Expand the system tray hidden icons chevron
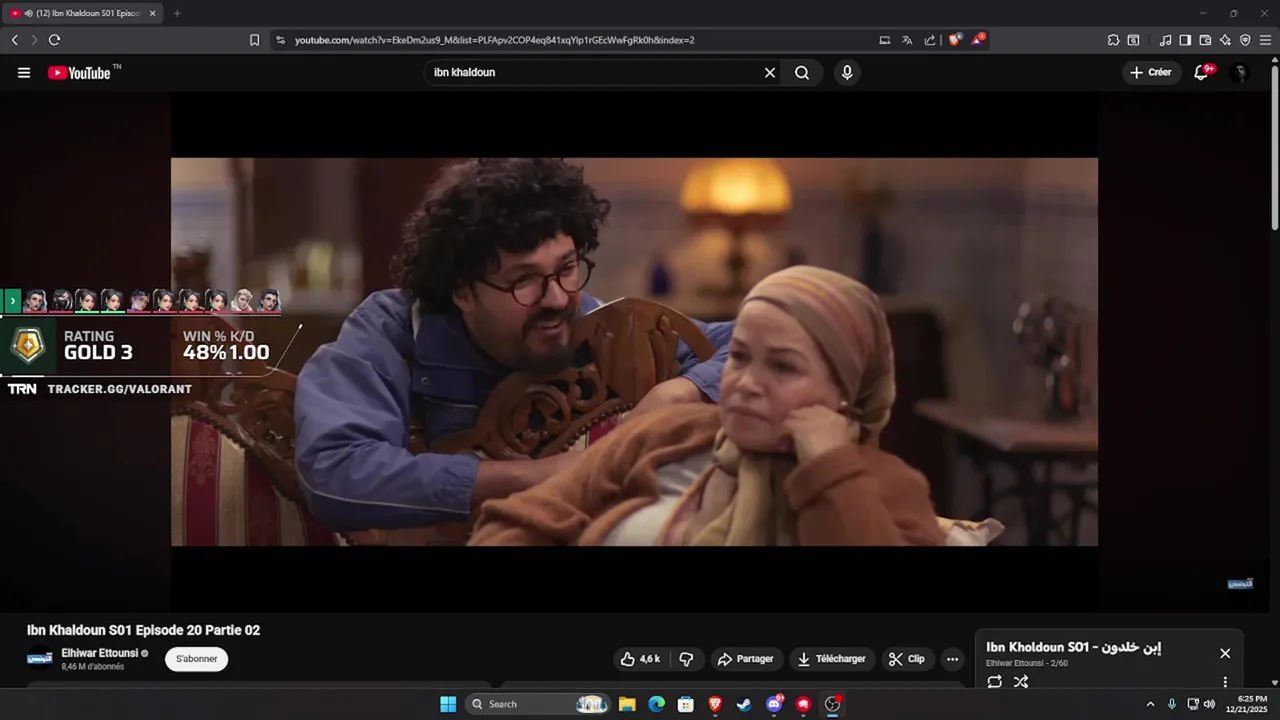Viewport: 1280px width, 720px height. tap(1150, 704)
